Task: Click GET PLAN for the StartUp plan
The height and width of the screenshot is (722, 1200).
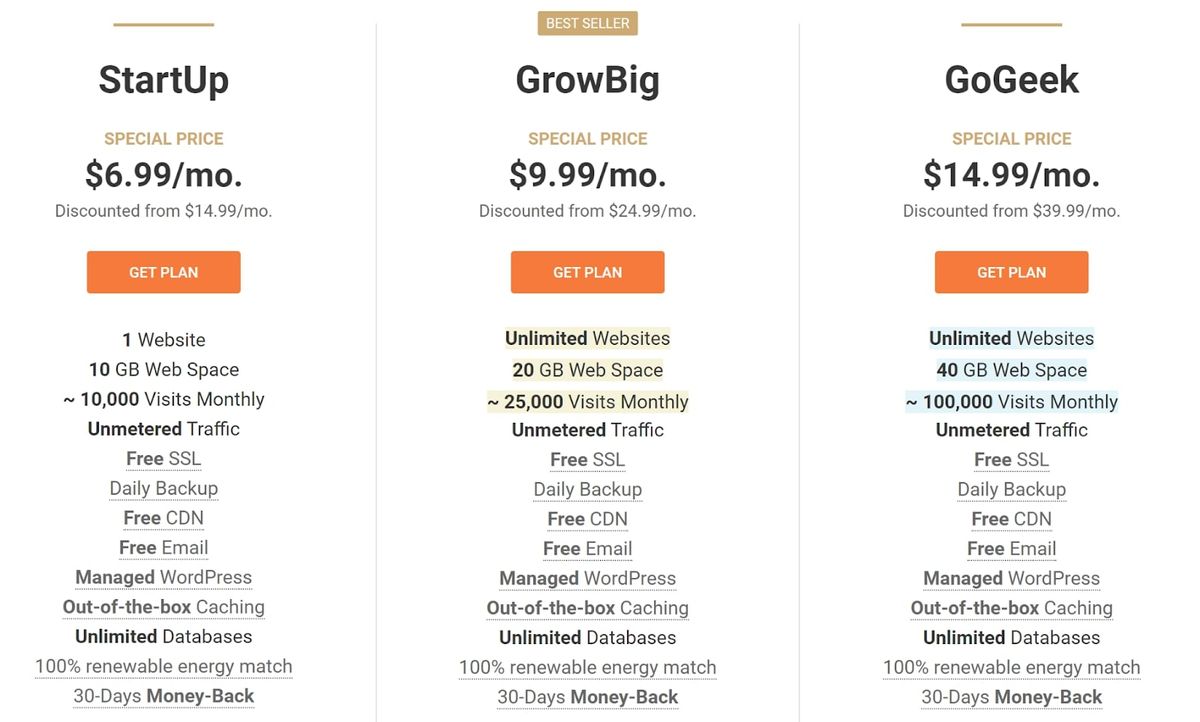Action: [x=163, y=272]
